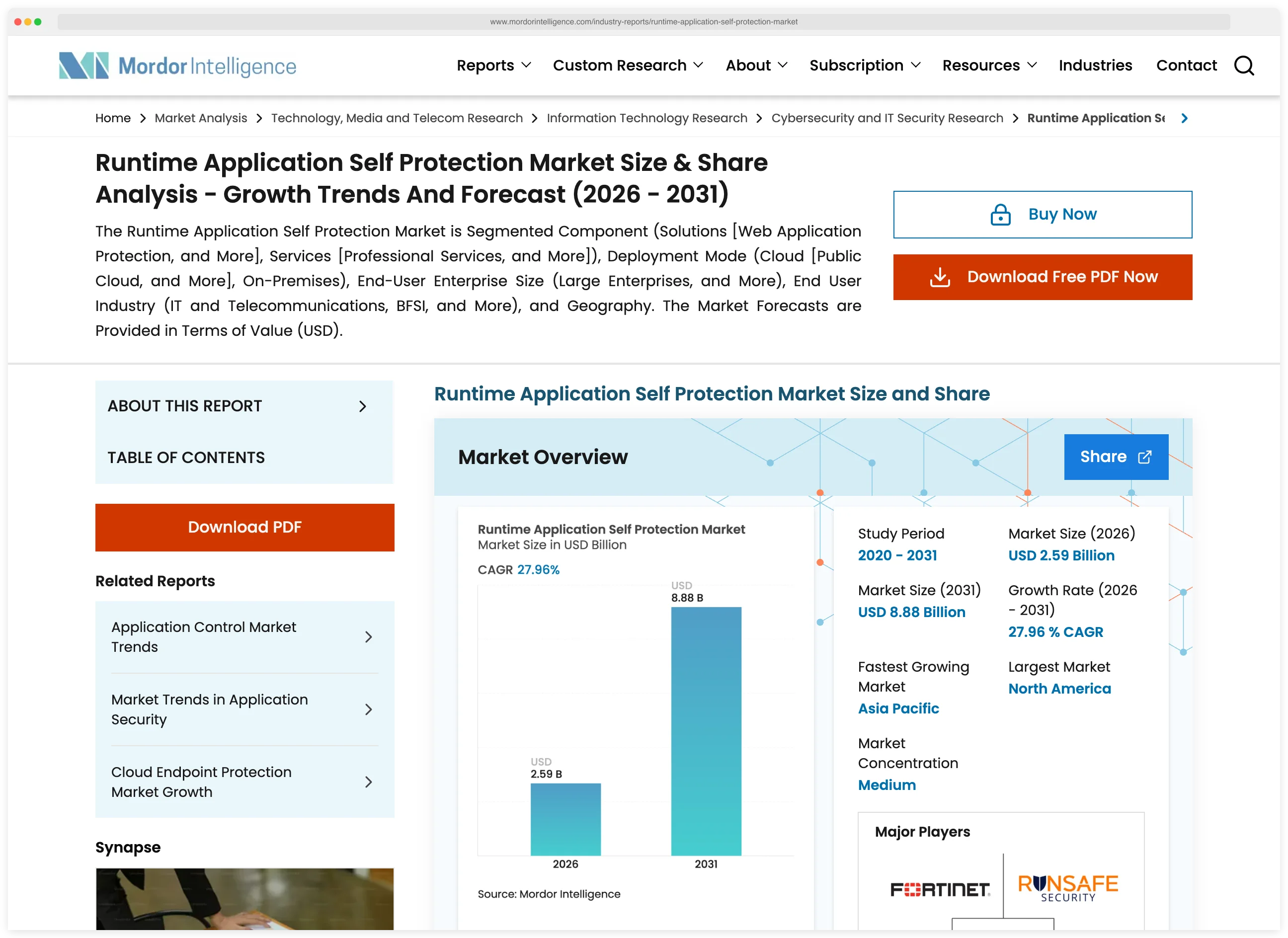Open the Market Analysis breadcrumb link
The image size is (1288, 938).
pos(200,118)
